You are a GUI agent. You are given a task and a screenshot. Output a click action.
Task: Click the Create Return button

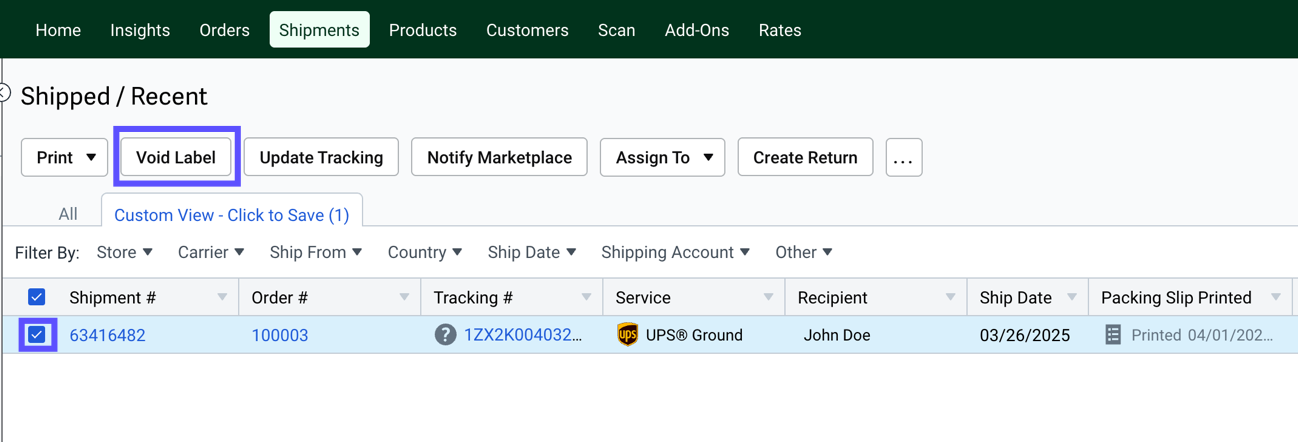pyautogui.click(x=805, y=158)
